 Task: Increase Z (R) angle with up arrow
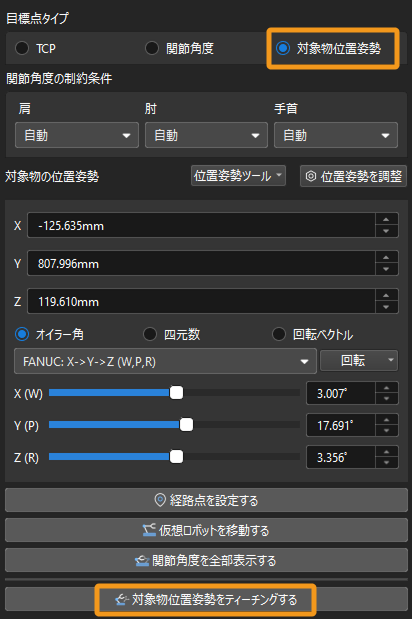(386, 452)
